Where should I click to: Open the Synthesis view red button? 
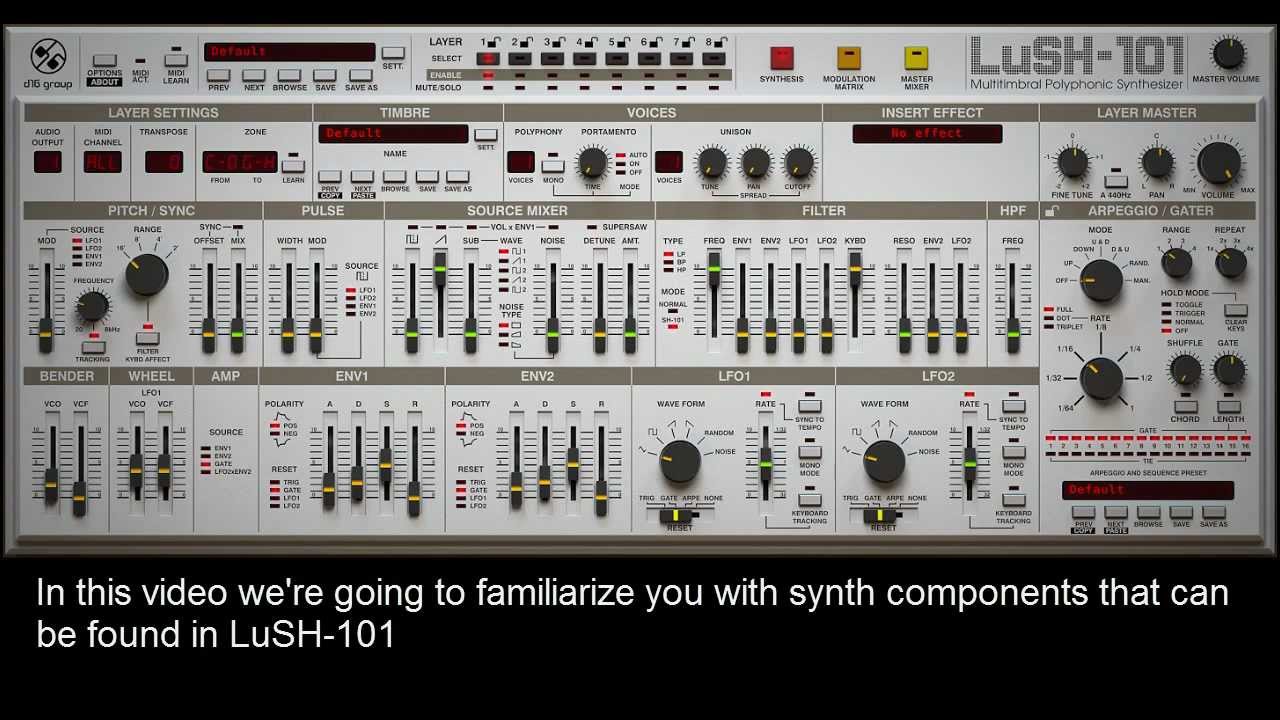click(781, 57)
